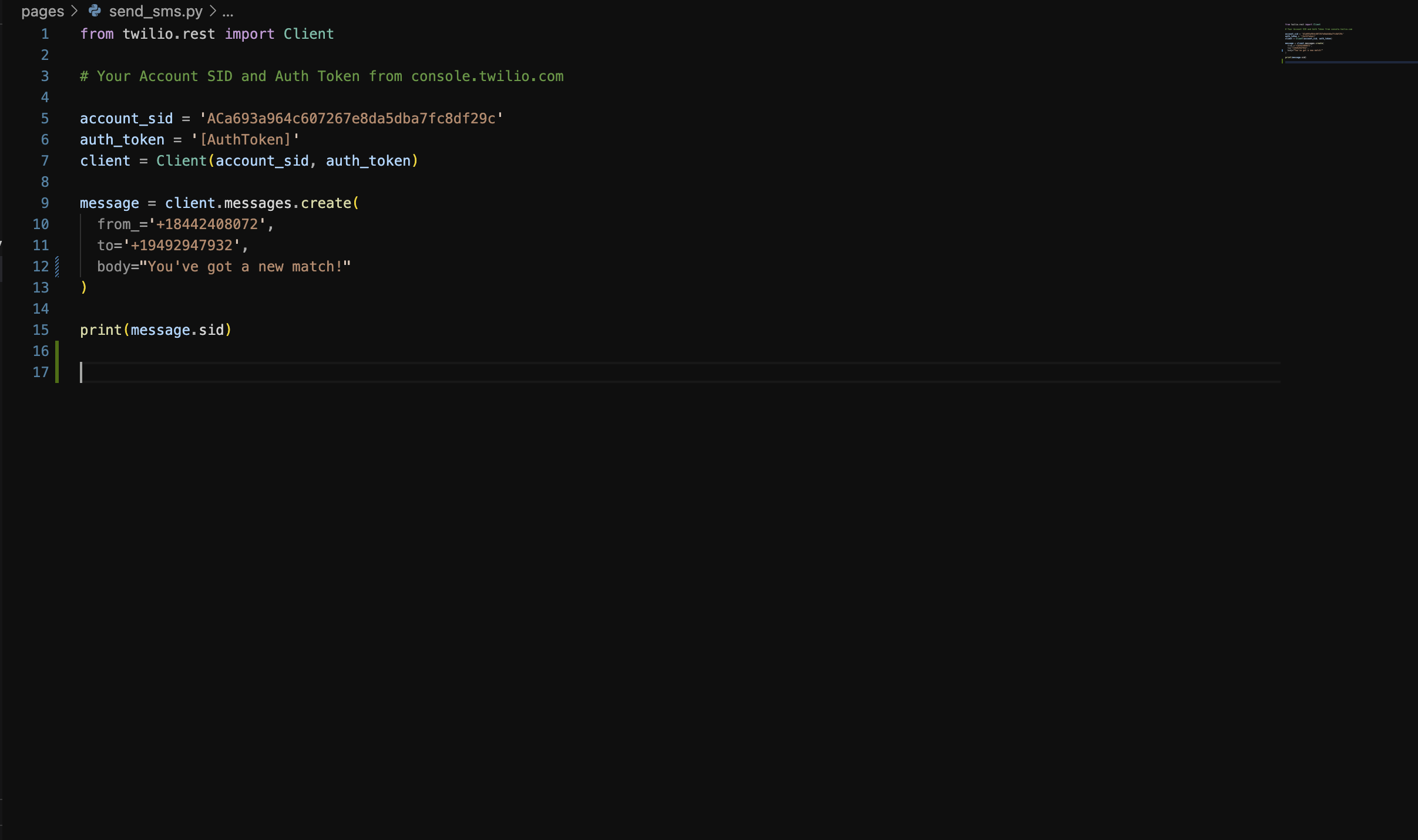
Task: Select send_sms.py in the breadcrumb
Action: pos(156,11)
